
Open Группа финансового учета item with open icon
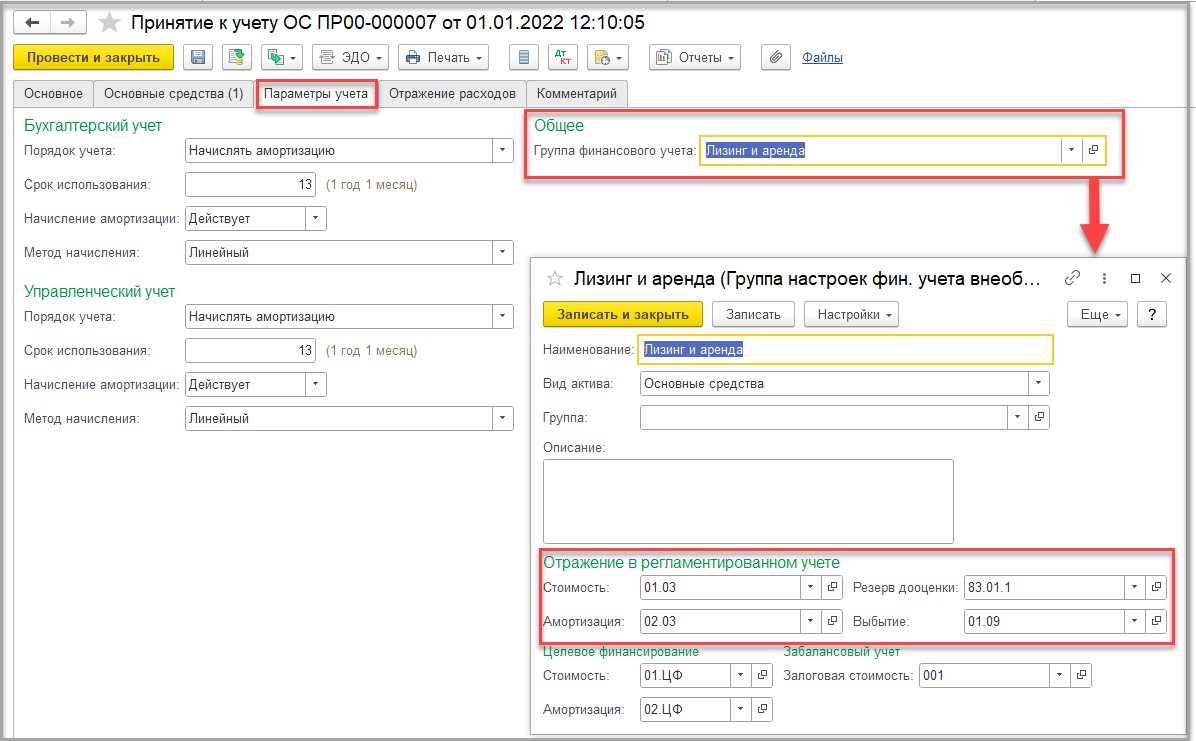click(x=1093, y=150)
